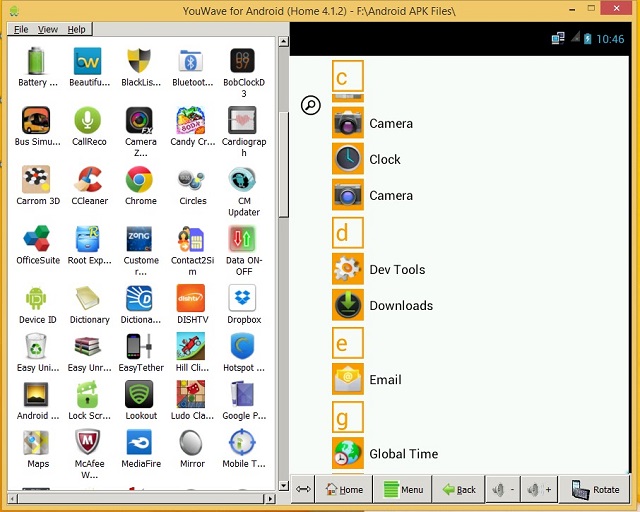This screenshot has height=512, width=640.
Task: Select the Carrom 3D icon
Action: [36, 179]
